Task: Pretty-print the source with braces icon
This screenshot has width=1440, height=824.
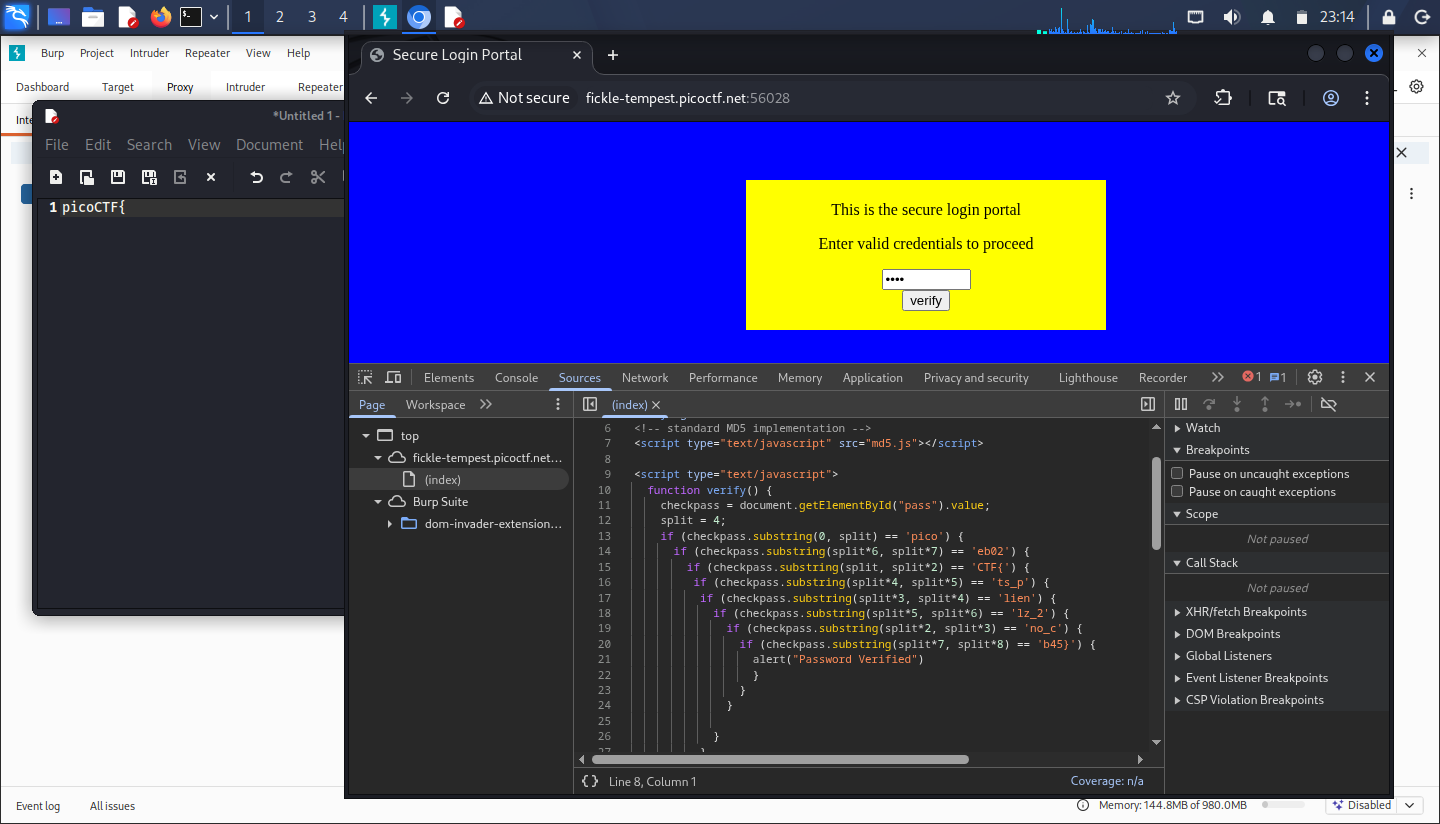Action: coord(590,781)
